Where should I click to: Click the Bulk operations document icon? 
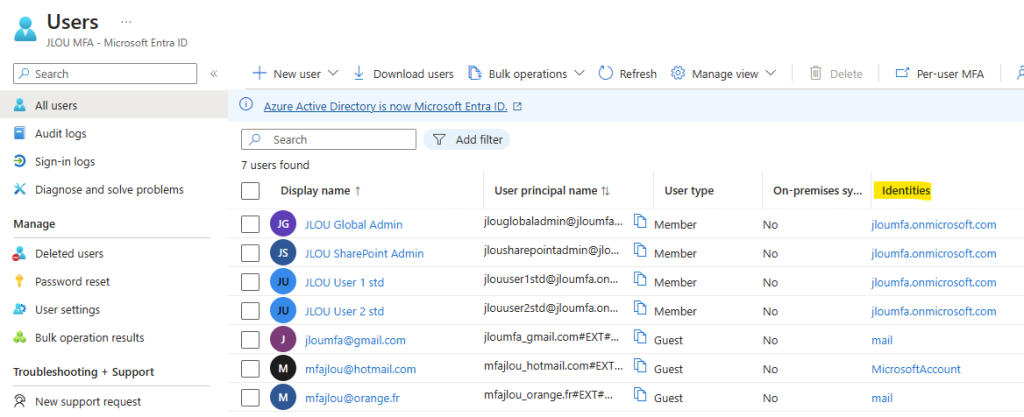click(475, 73)
